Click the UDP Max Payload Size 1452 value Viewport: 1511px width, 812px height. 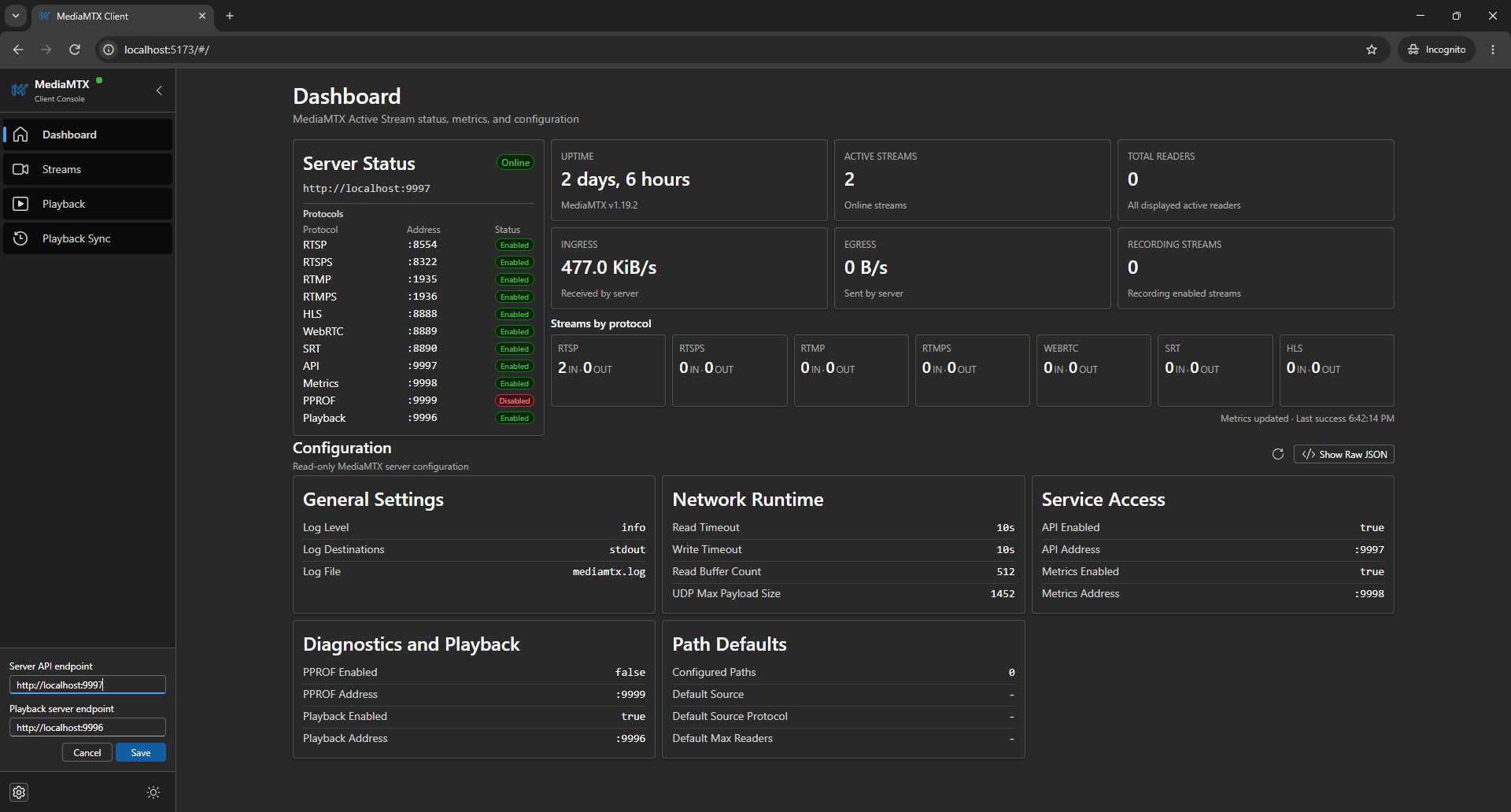click(1003, 594)
